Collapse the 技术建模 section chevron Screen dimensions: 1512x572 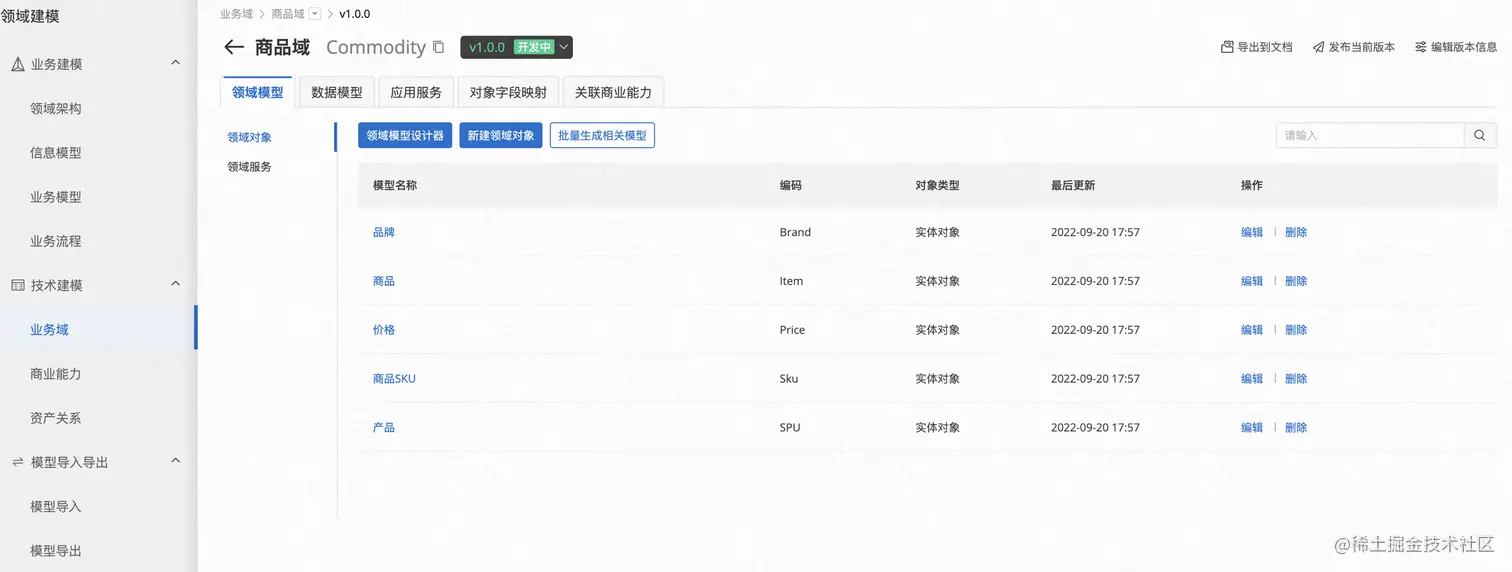[176, 284]
